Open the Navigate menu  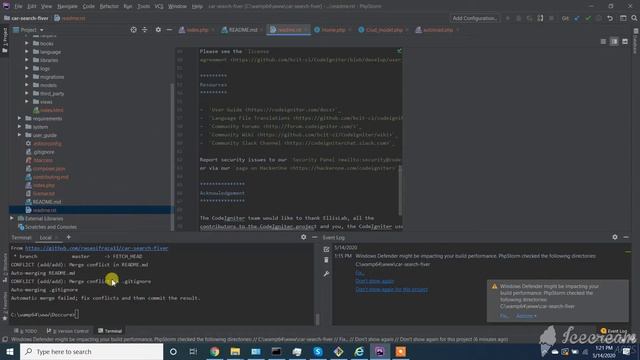tap(67, 7)
